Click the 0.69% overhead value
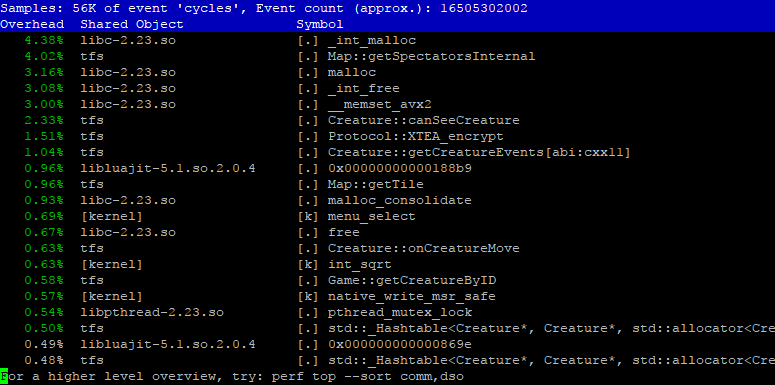This screenshot has height=385, width=775. [44, 216]
